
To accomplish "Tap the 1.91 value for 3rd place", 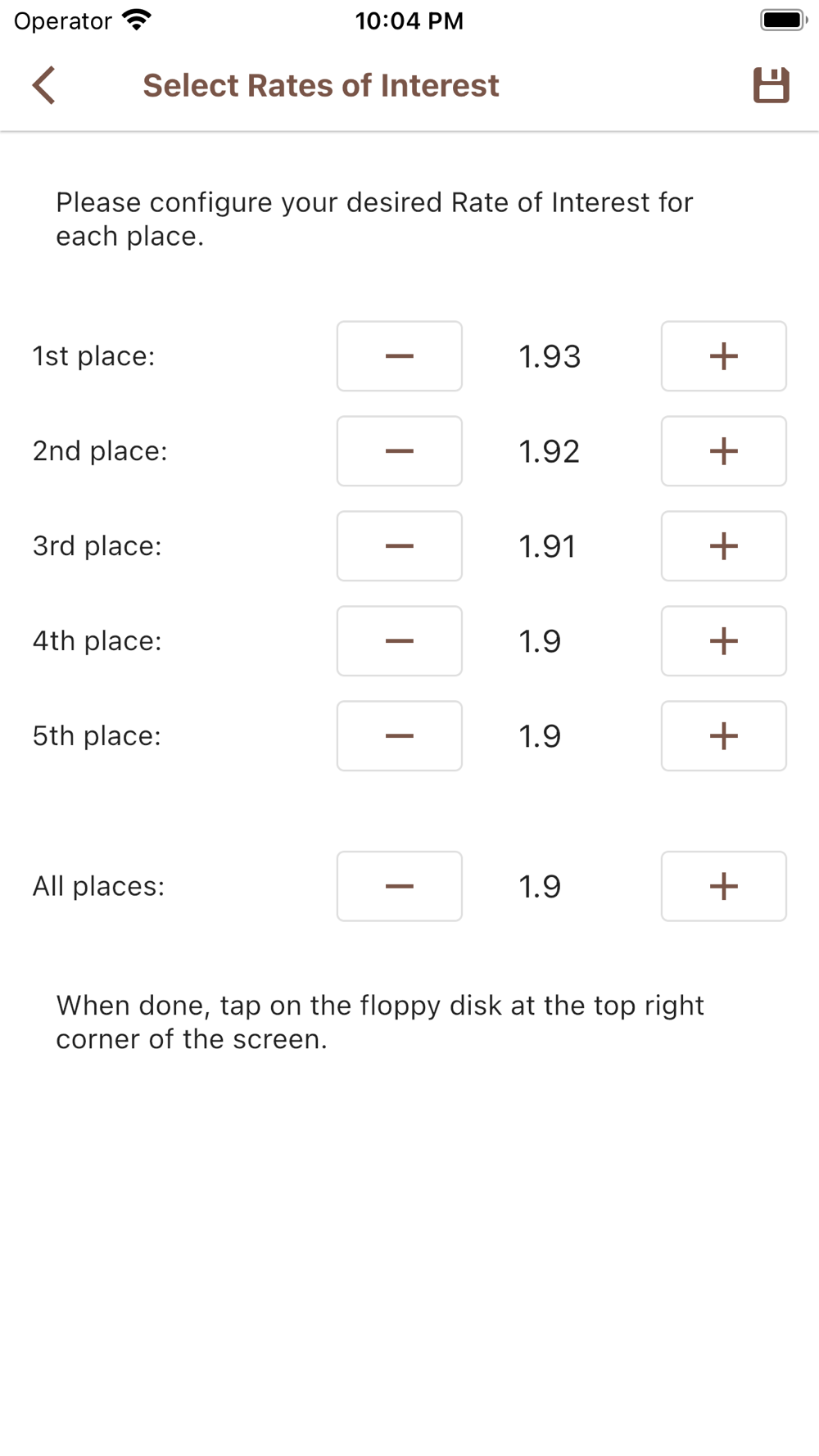I will coord(547,546).
